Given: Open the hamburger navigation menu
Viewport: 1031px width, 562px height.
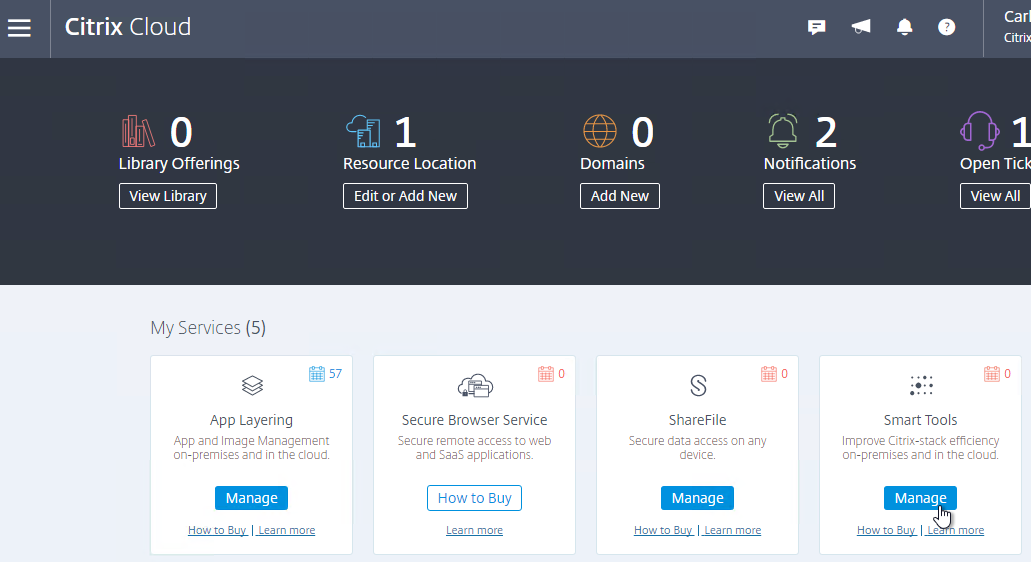Looking at the screenshot, I should (x=19, y=28).
